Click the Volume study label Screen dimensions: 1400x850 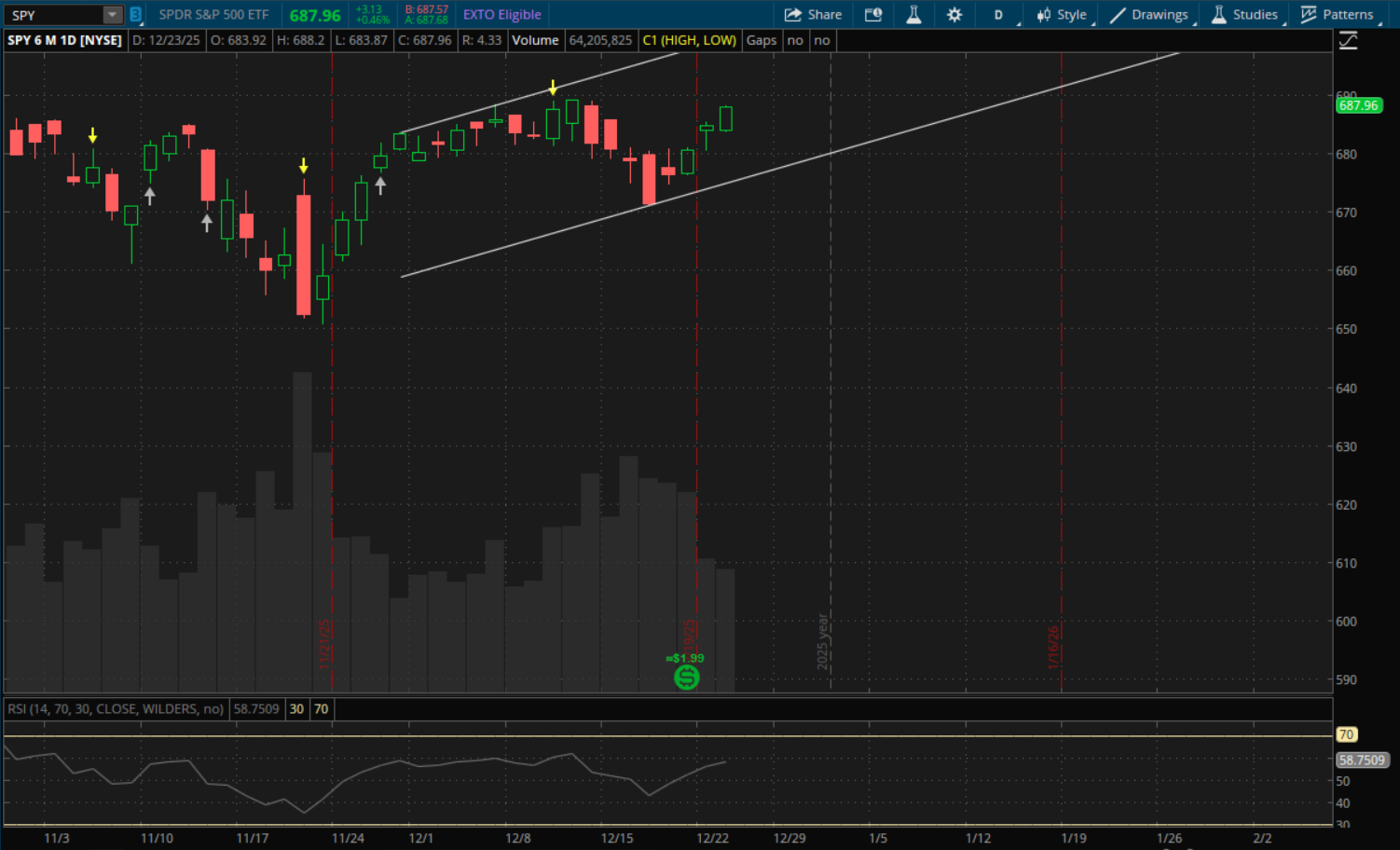(x=535, y=40)
